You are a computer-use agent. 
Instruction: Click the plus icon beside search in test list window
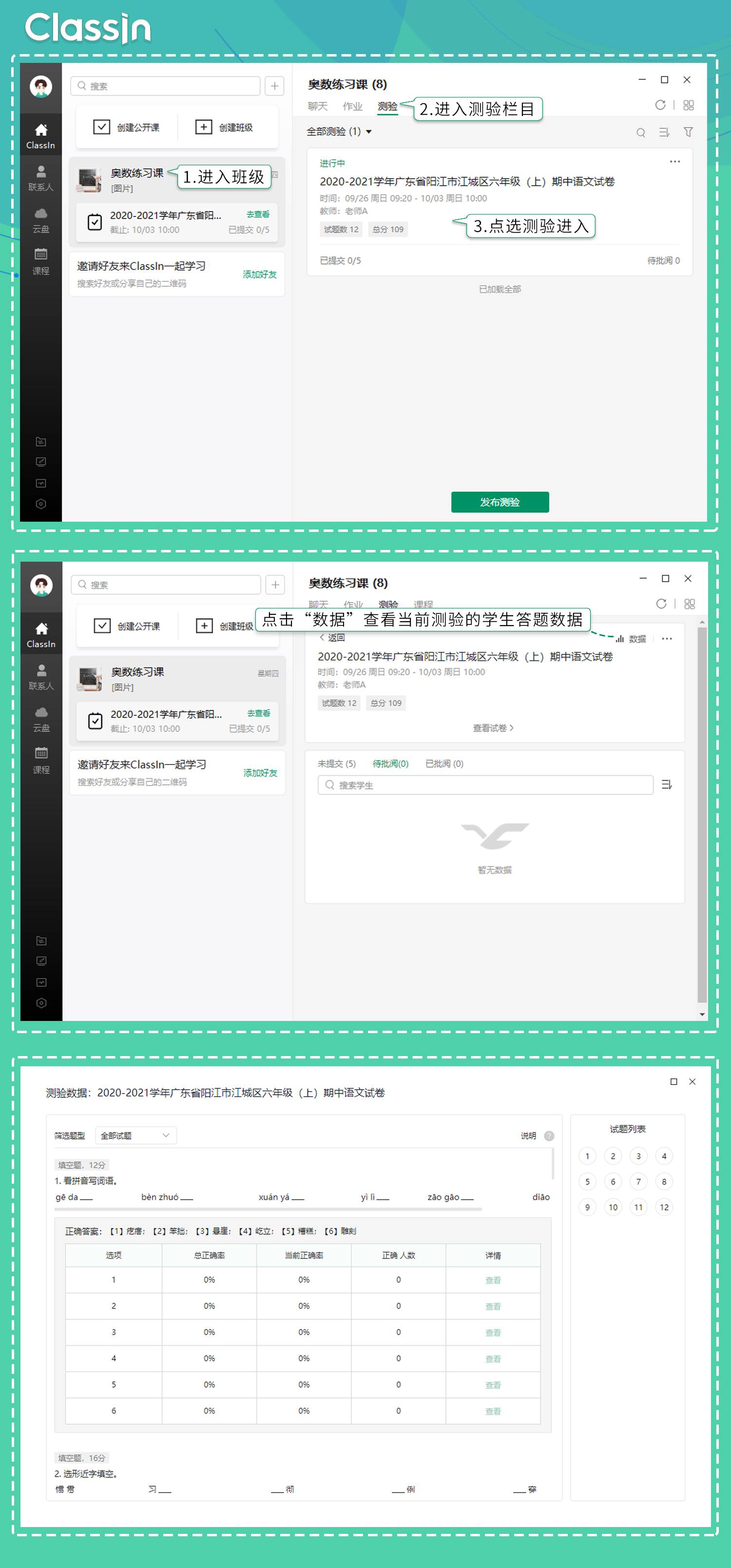274,86
